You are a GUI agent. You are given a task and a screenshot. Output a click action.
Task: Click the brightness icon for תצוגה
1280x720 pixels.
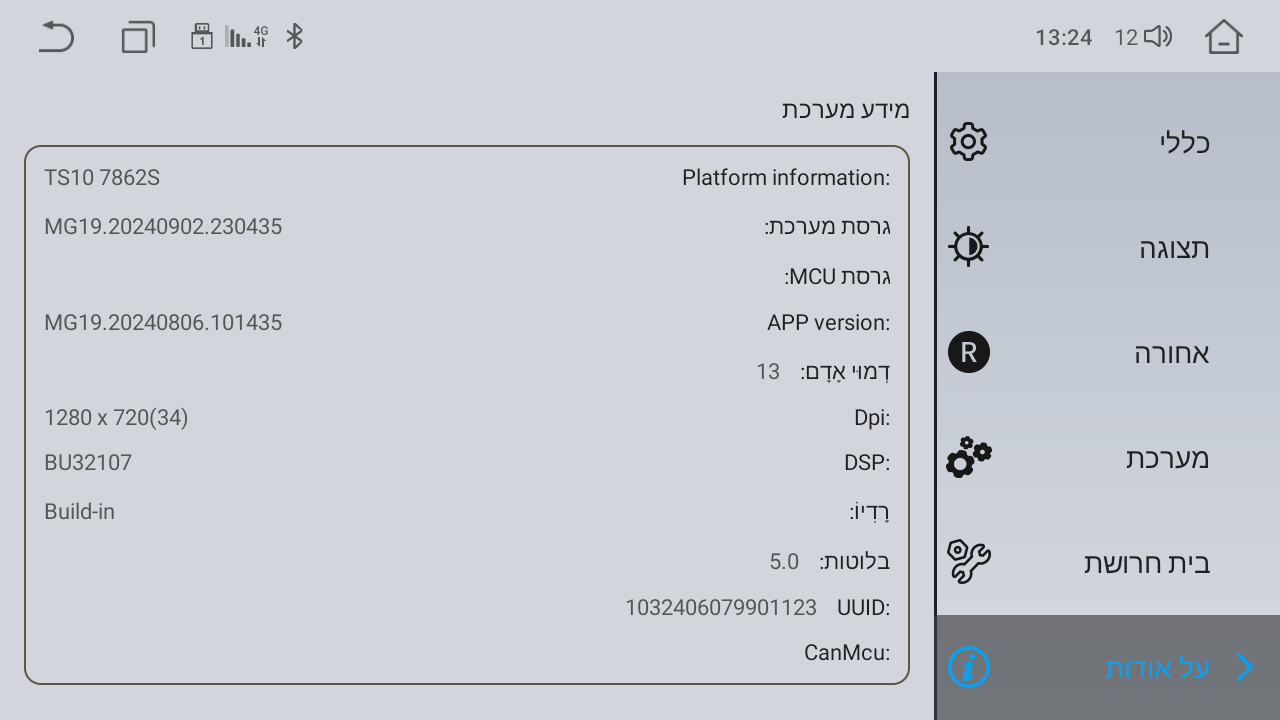968,247
